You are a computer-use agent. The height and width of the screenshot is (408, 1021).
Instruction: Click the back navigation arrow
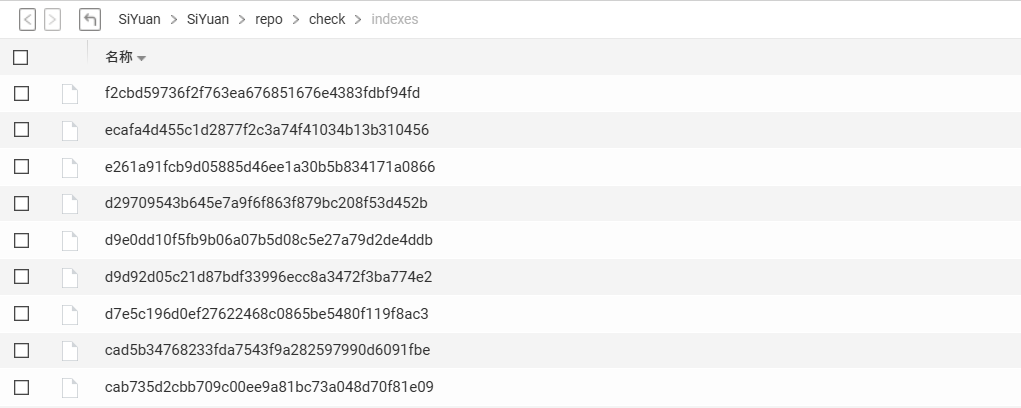click(x=27, y=19)
